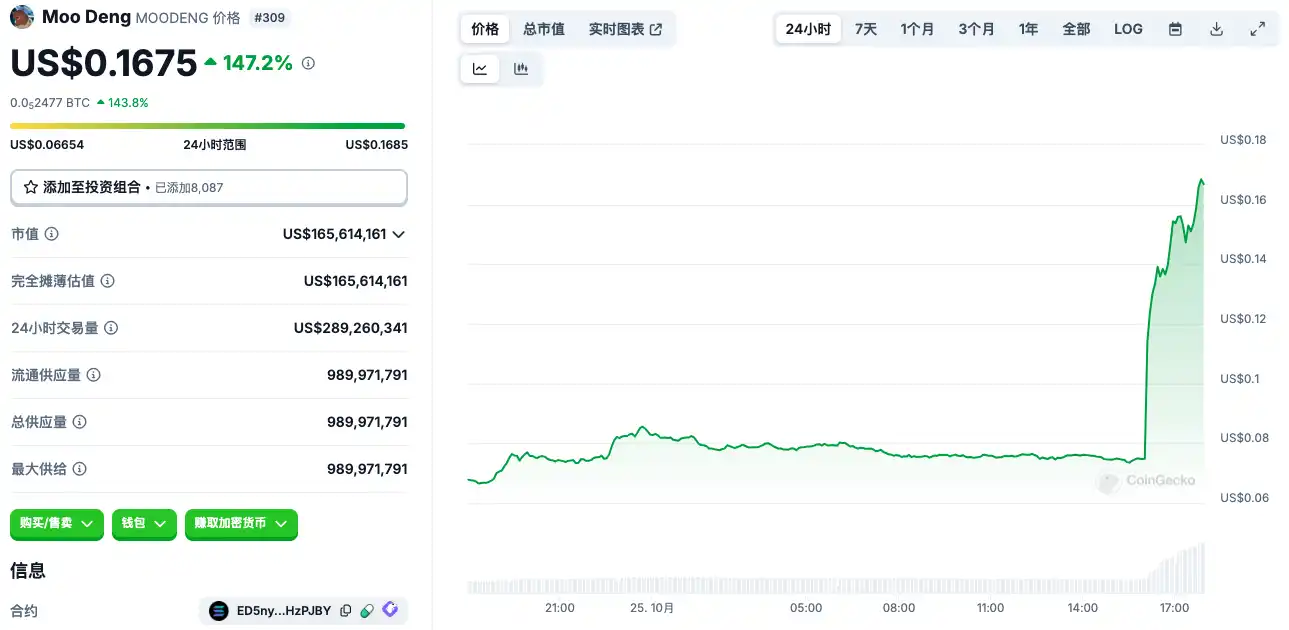Image resolution: width=1289 pixels, height=630 pixels.
Task: Toggle the LOG scale option
Action: click(x=1128, y=29)
